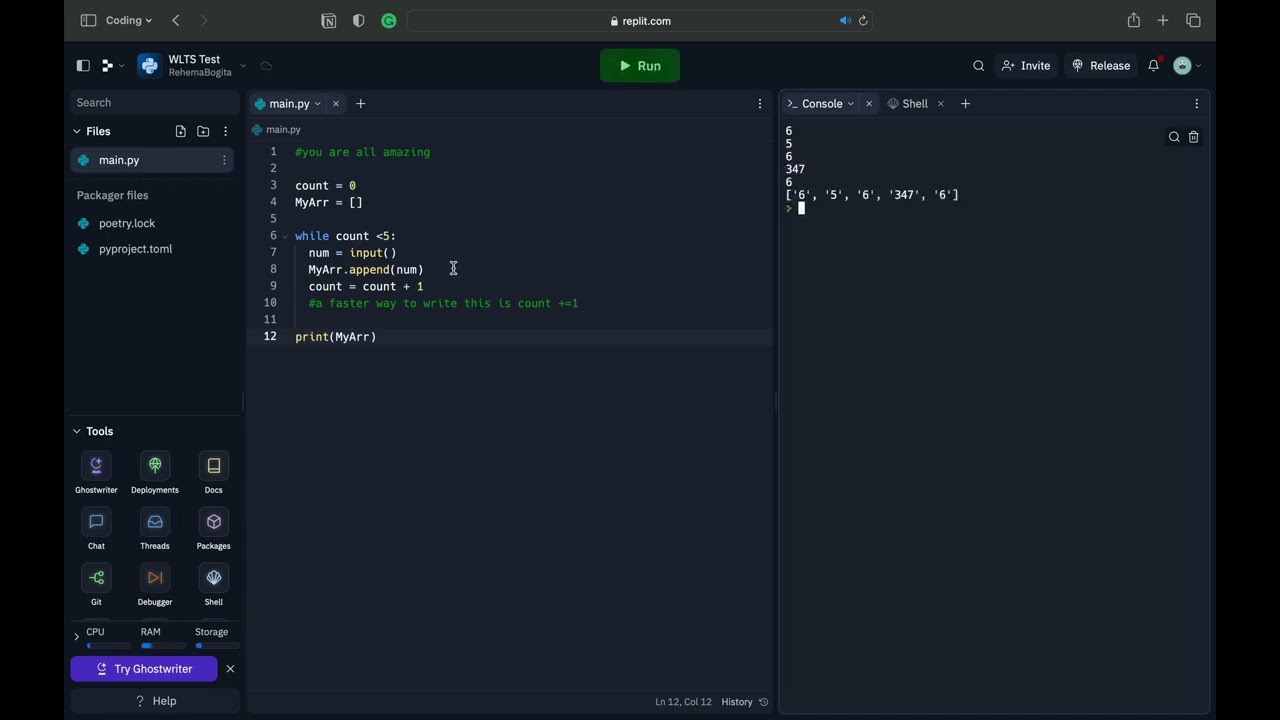The width and height of the screenshot is (1280, 720).
Task: Toggle the page audio mute icon
Action: (845, 21)
